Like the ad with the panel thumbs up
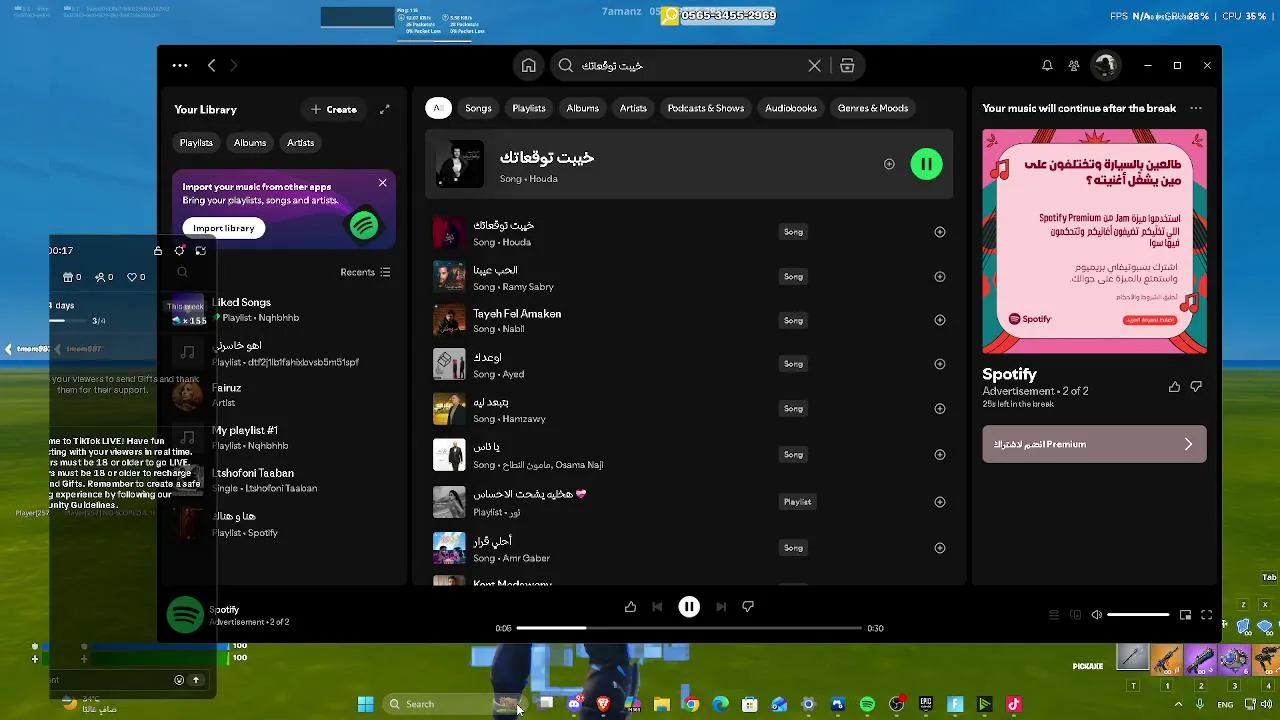 (1174, 387)
